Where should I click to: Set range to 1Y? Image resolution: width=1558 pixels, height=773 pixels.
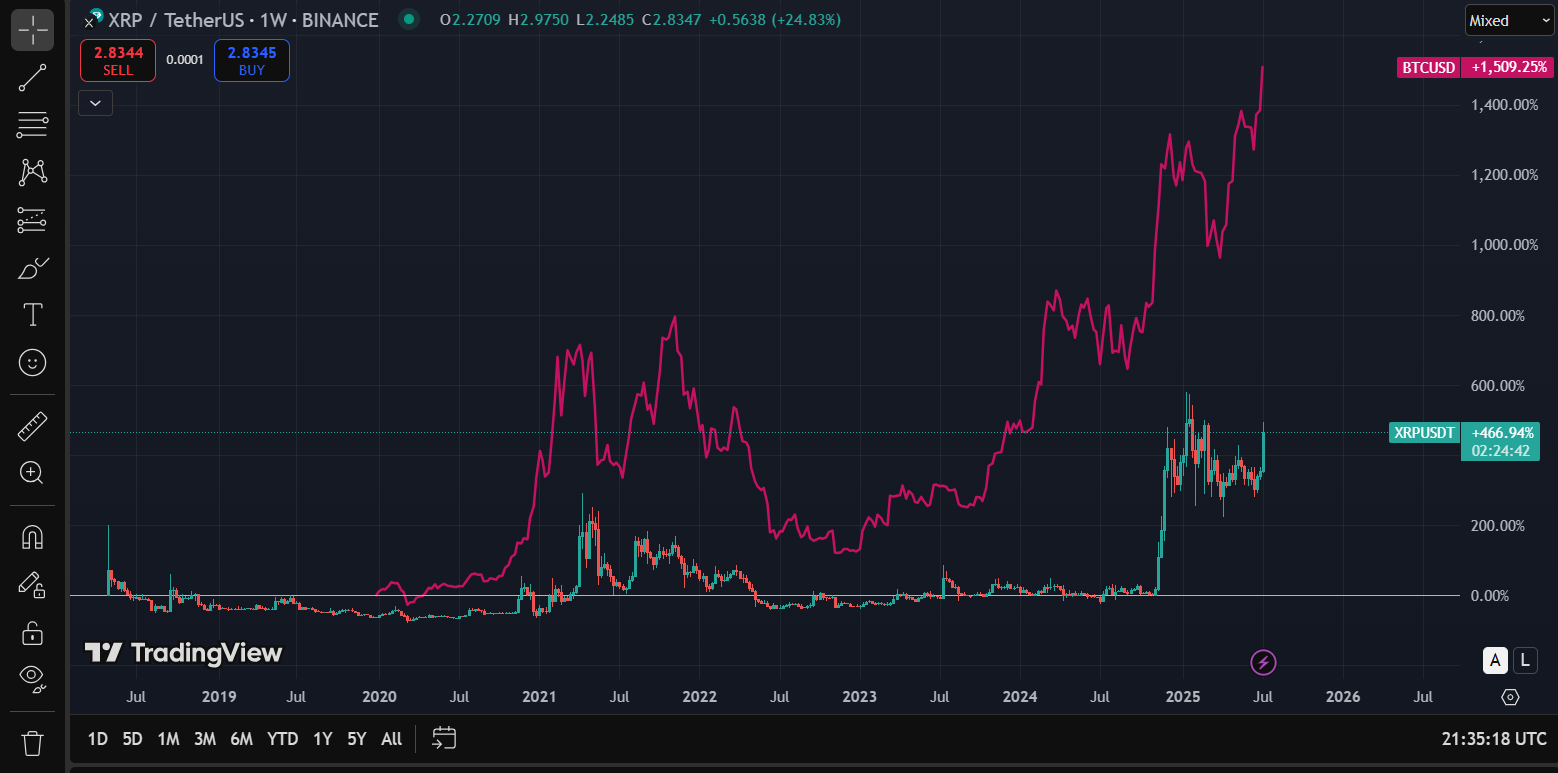coord(322,739)
